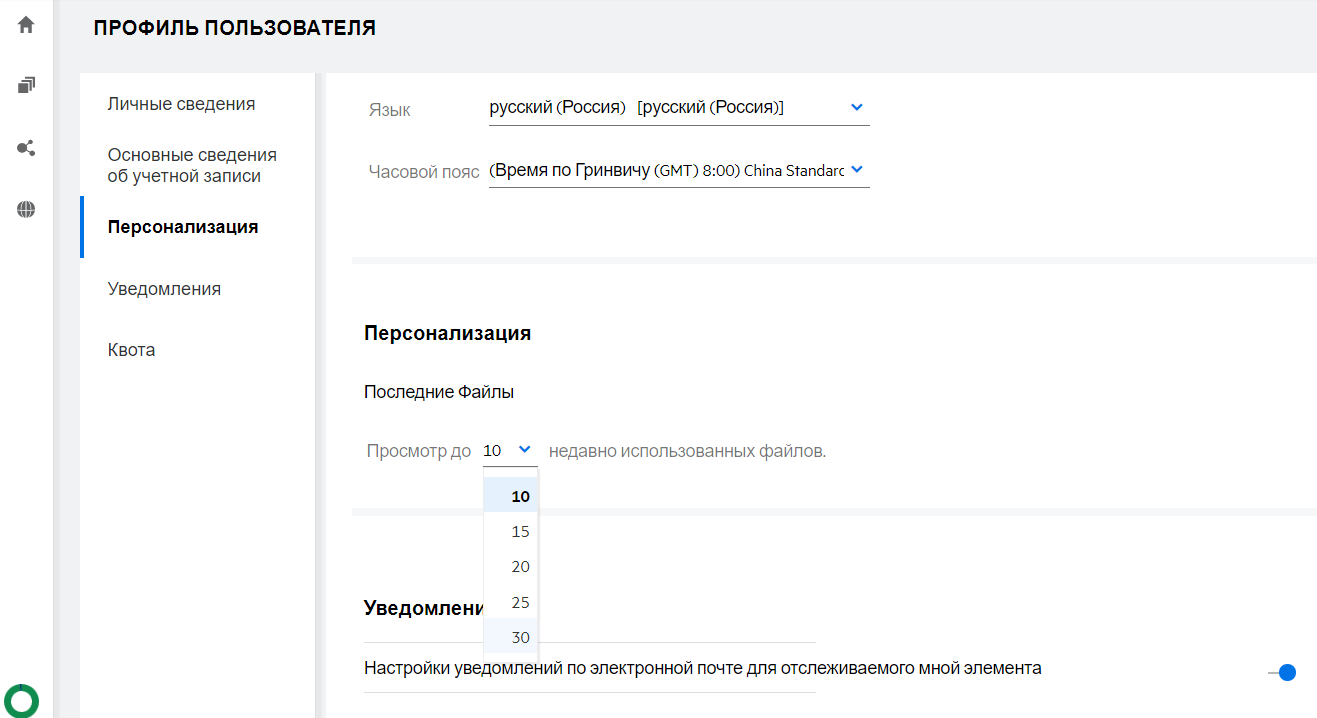
Task: Choose 20 from the dropdown options
Action: tap(520, 567)
